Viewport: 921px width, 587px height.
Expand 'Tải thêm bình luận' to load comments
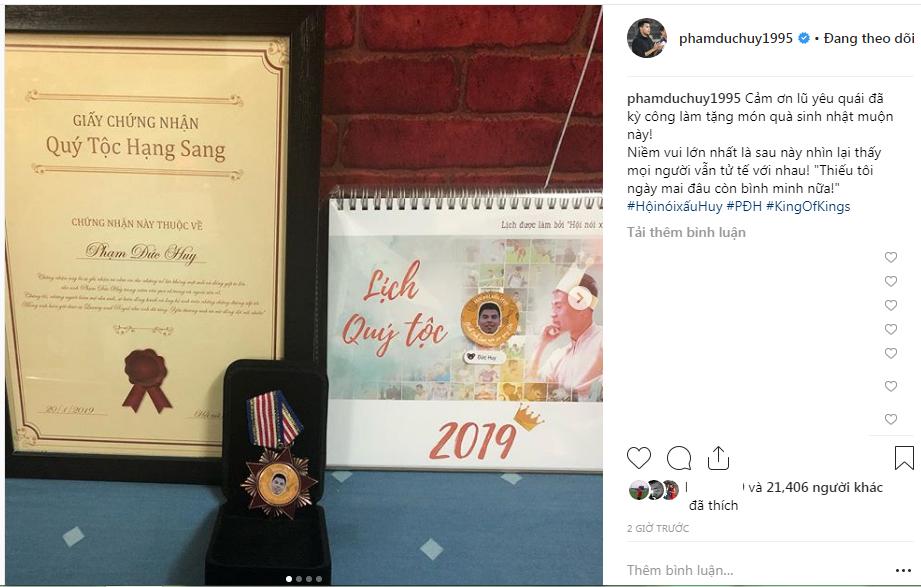click(686, 232)
